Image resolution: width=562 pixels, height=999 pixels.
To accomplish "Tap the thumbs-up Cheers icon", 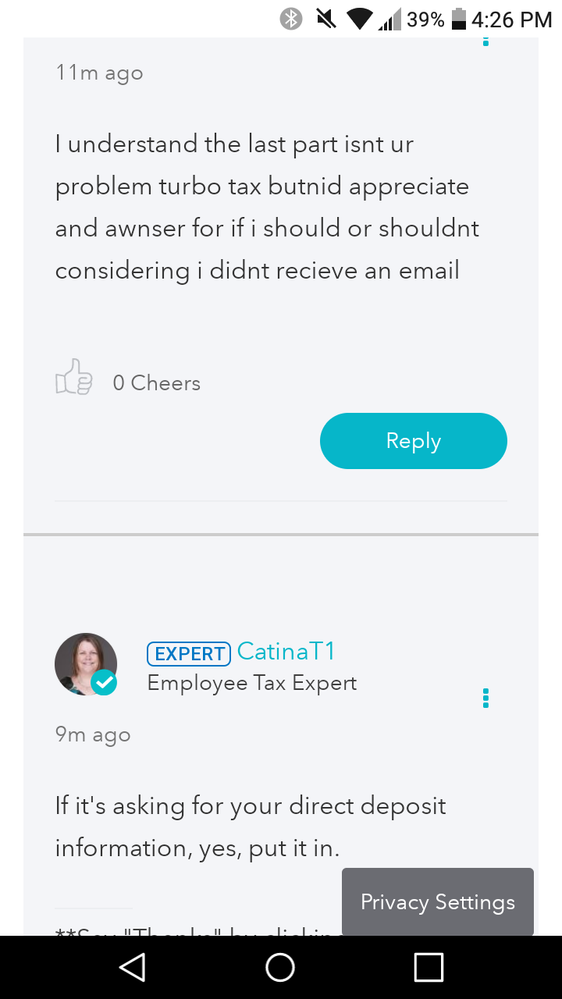I will pos(74,377).
